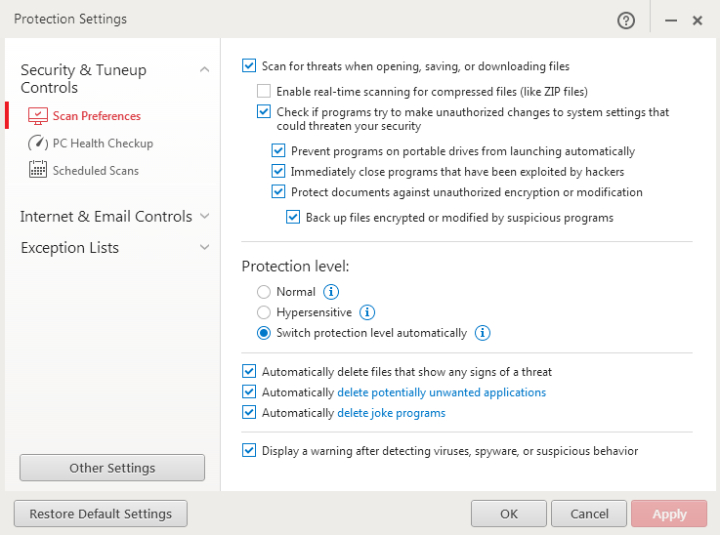This screenshot has height=535, width=720.
Task: Click the Security & Tuneup Controls heading
Action: tap(84, 79)
